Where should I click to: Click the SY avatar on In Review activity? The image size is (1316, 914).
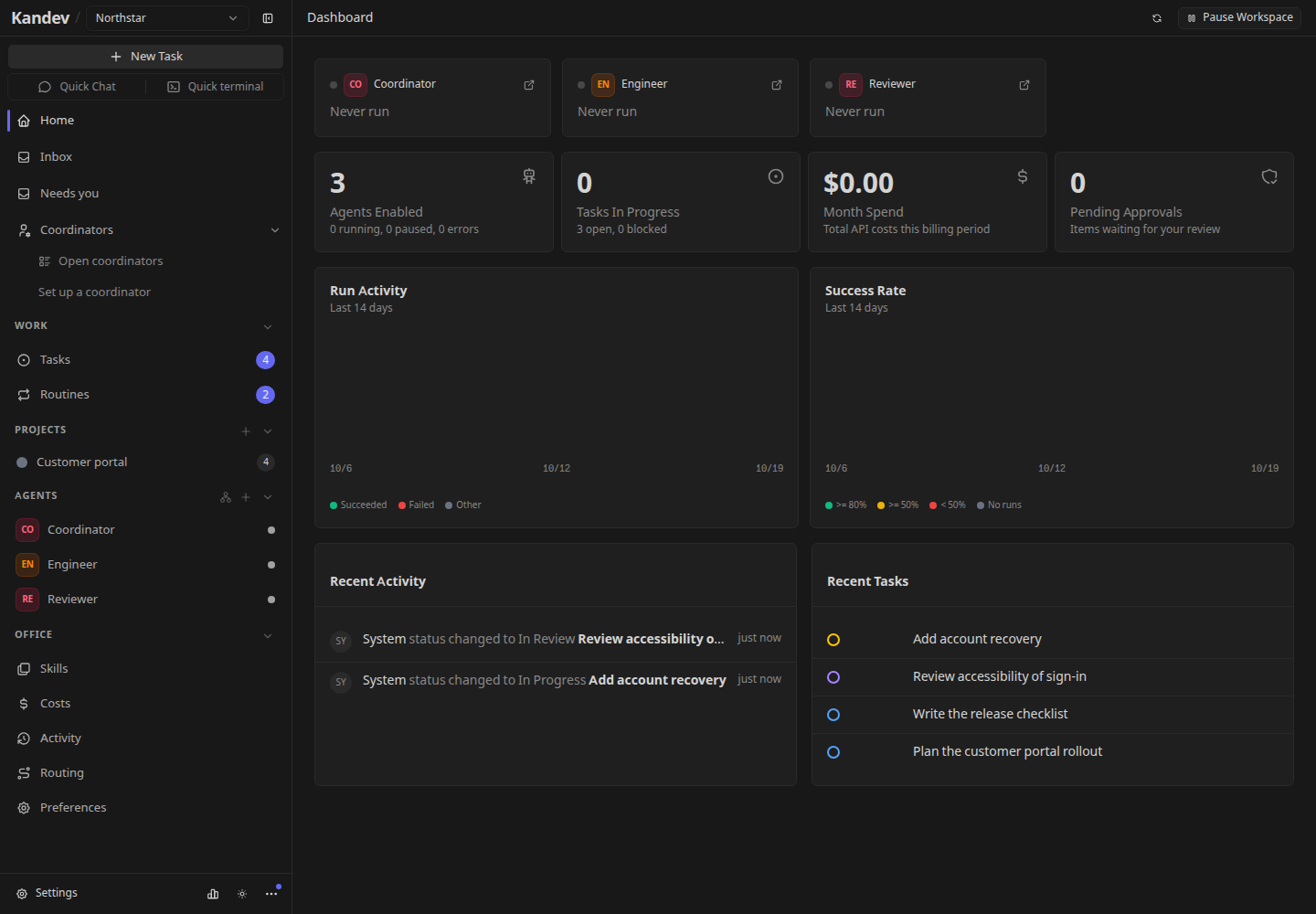[341, 641]
